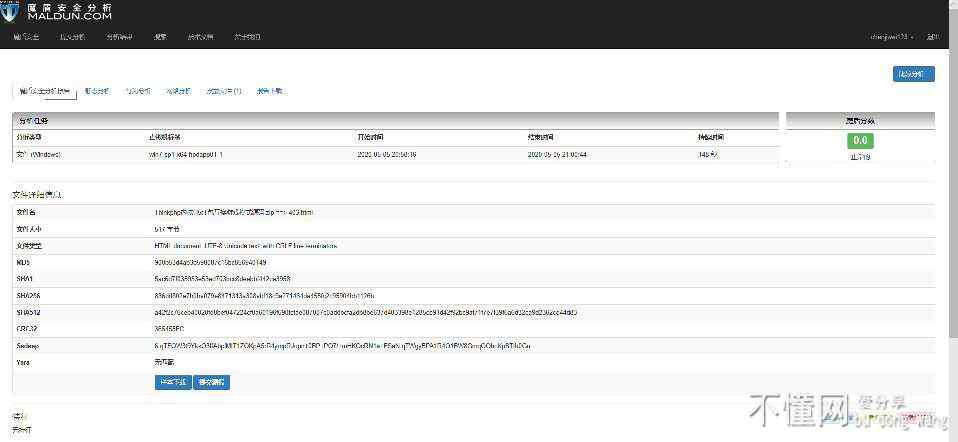Click the Maldun shield logo icon

10,12
